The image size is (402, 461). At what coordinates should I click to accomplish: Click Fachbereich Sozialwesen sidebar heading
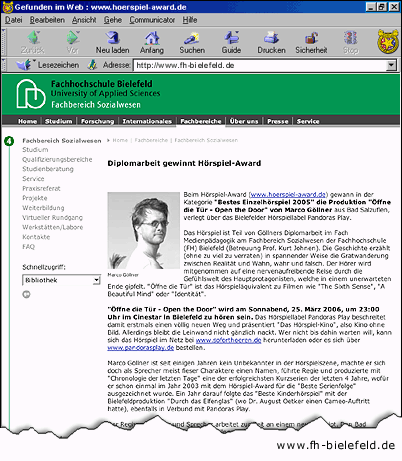pos(62,141)
